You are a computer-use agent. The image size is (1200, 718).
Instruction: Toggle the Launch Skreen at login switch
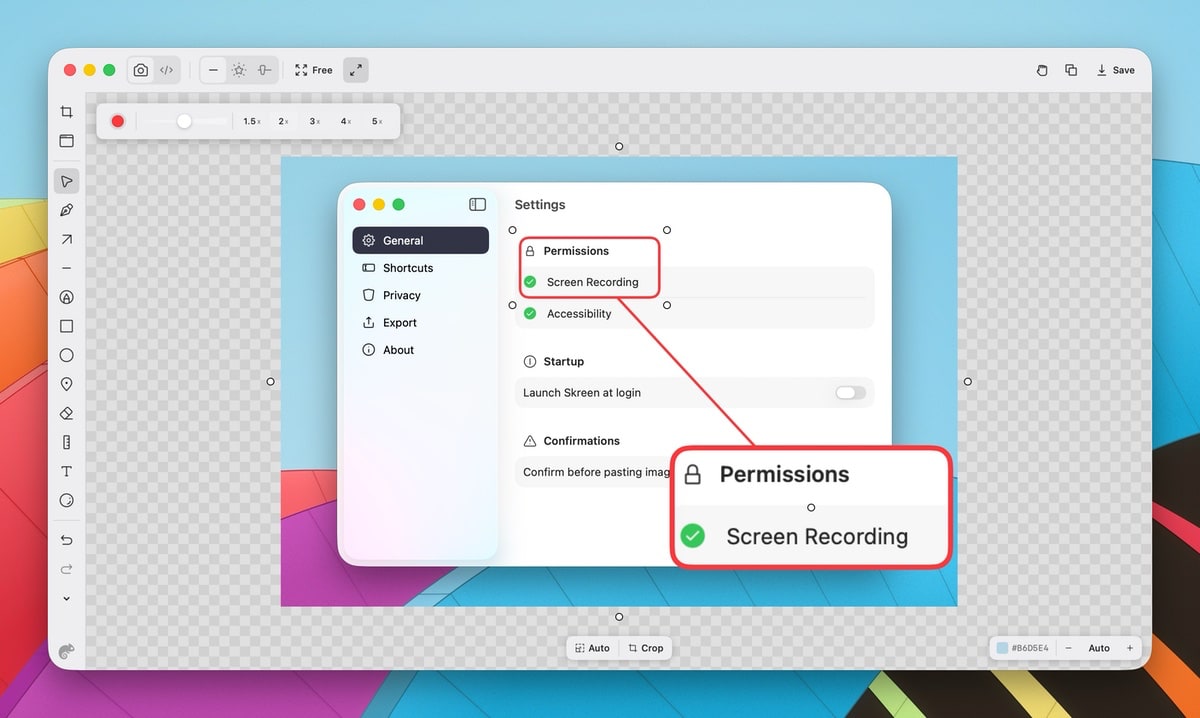click(849, 393)
